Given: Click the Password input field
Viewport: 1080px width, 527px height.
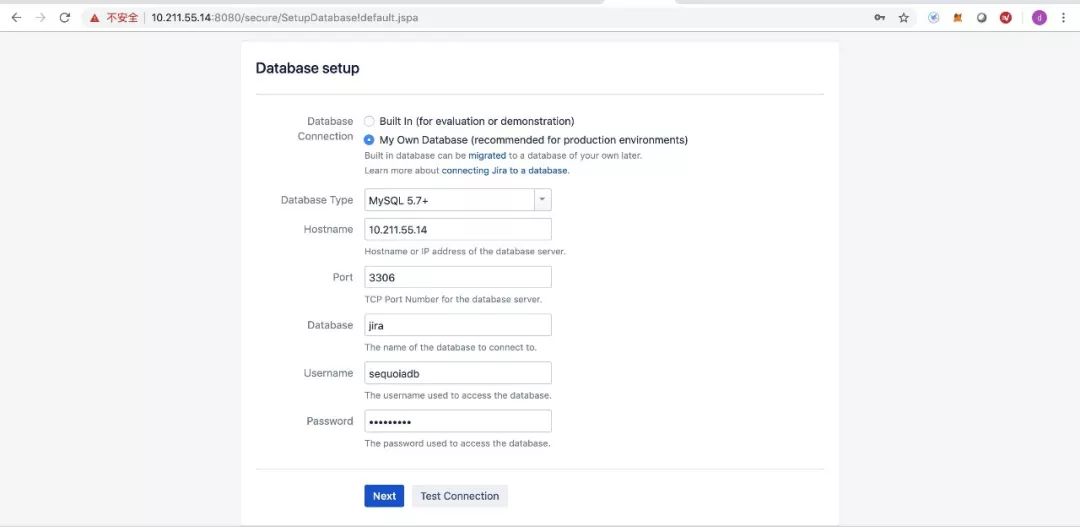Looking at the screenshot, I should pyautogui.click(x=458, y=421).
